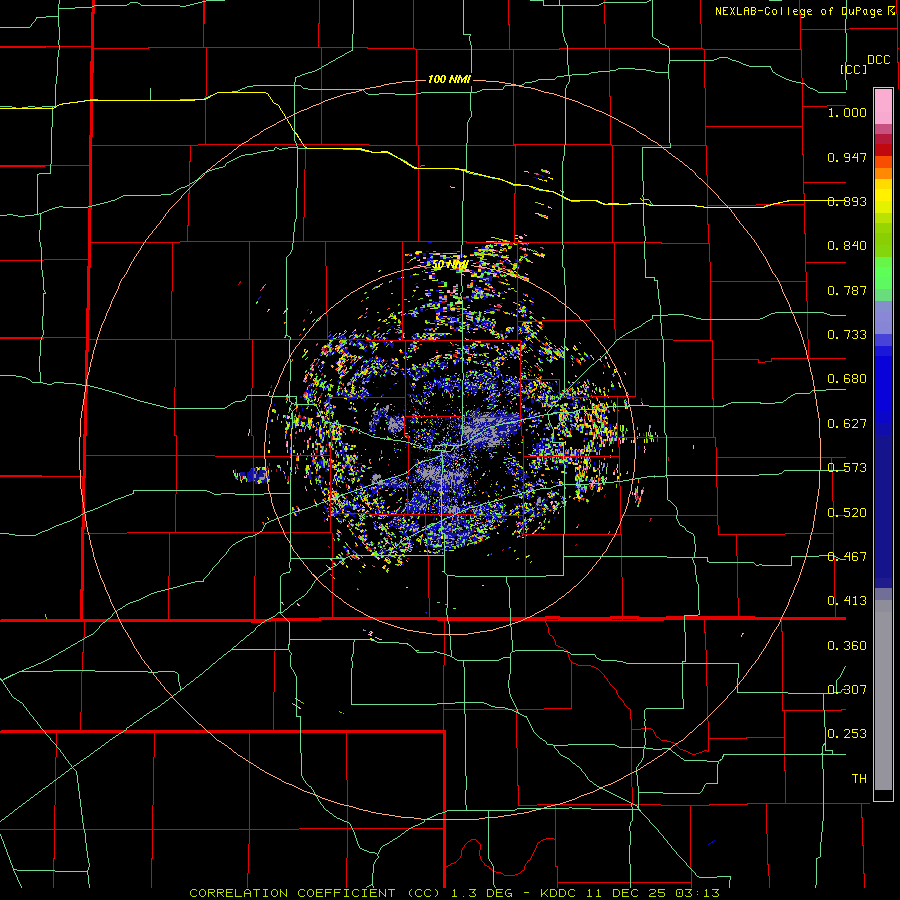Click the 1.3 DEG elevation text
This screenshot has height=900, width=900.
point(482,893)
